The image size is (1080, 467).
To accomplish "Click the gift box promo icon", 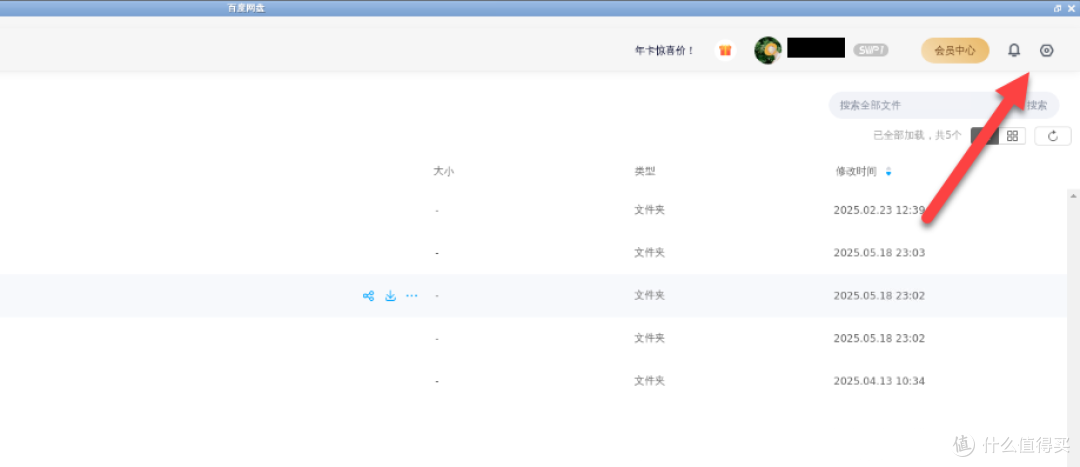I will click(725, 50).
